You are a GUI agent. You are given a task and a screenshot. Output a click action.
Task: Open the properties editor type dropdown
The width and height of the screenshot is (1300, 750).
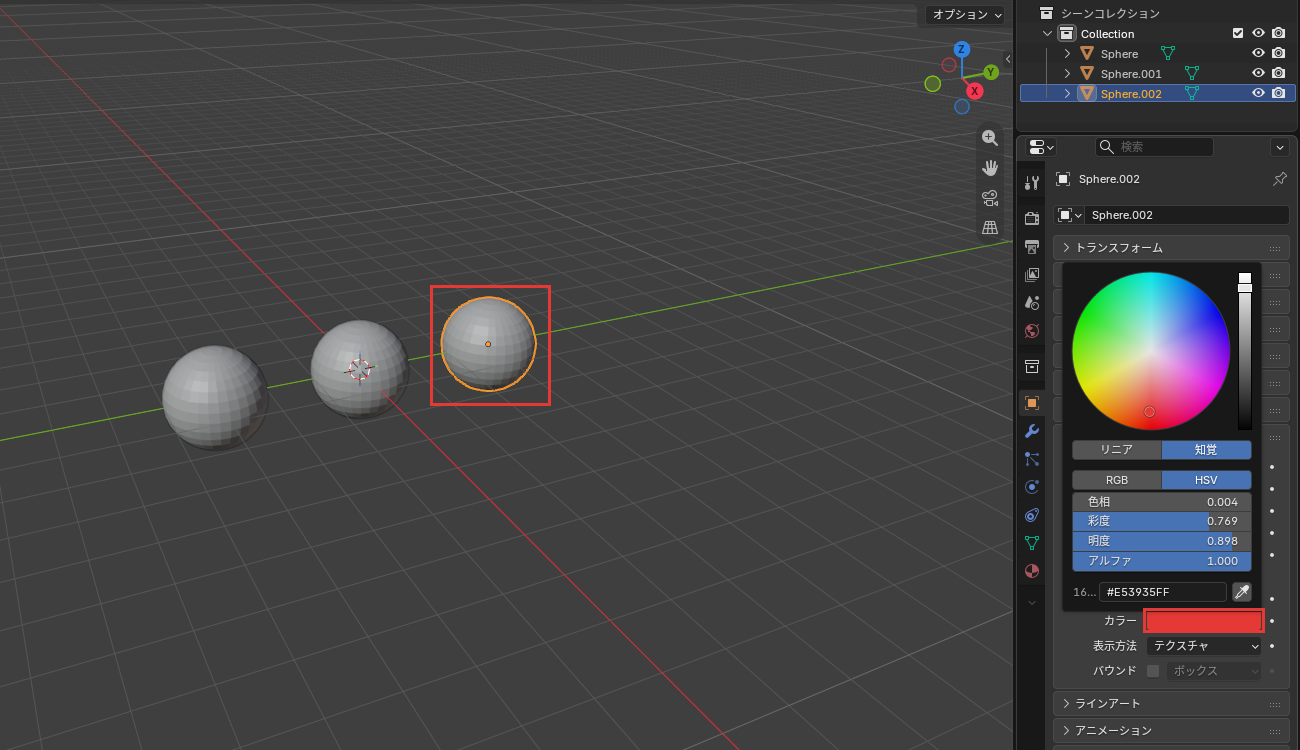[1042, 147]
